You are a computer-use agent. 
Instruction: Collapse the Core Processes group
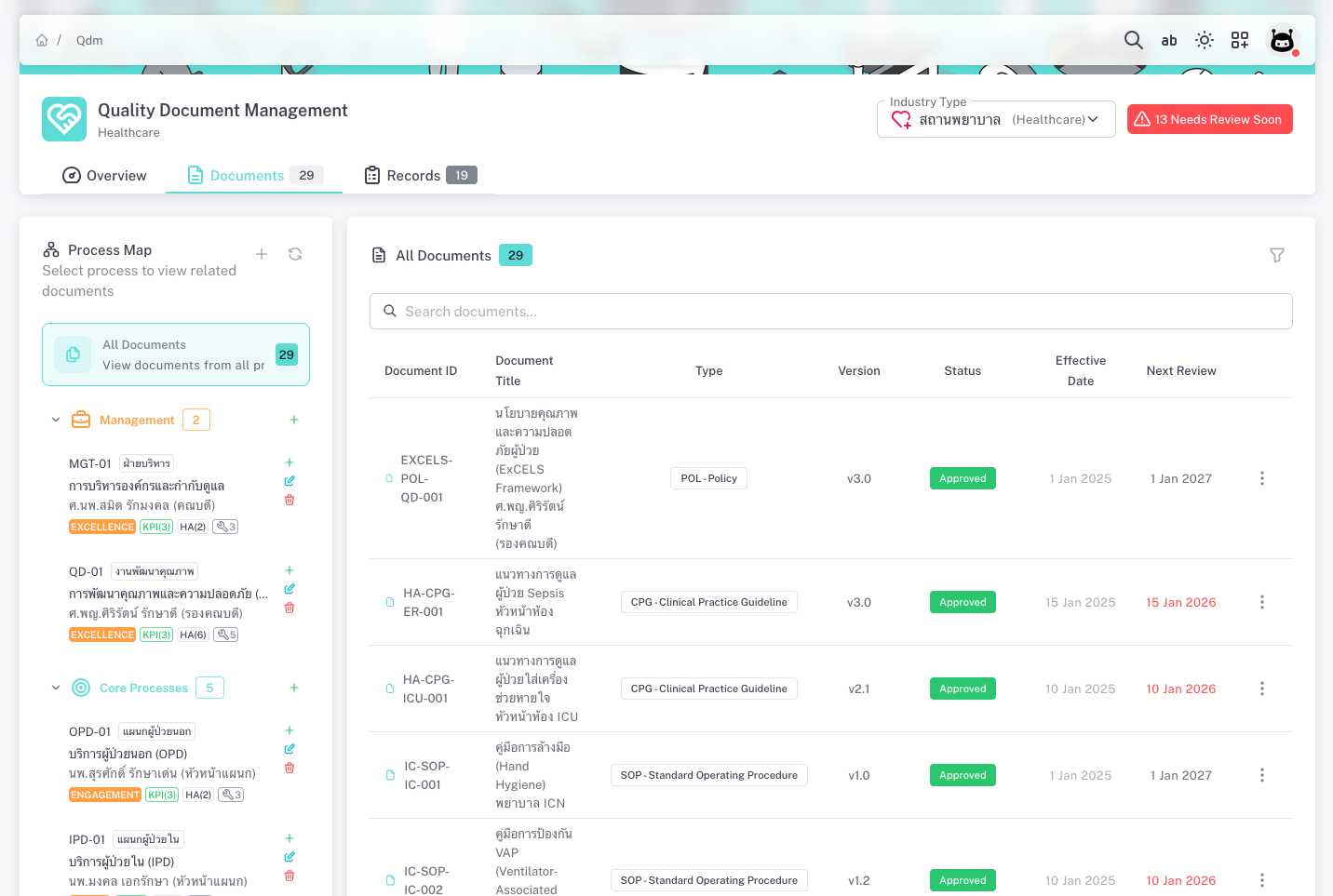56,688
